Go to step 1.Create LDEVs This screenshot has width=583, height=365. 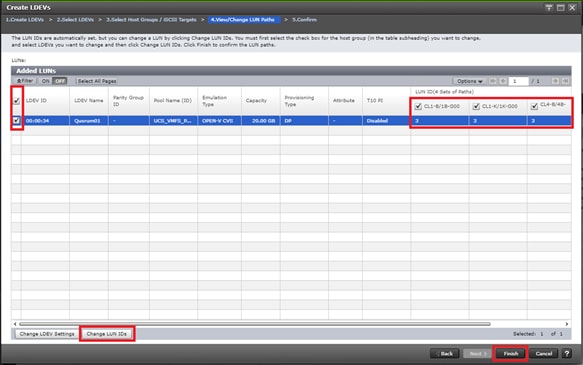pos(25,20)
